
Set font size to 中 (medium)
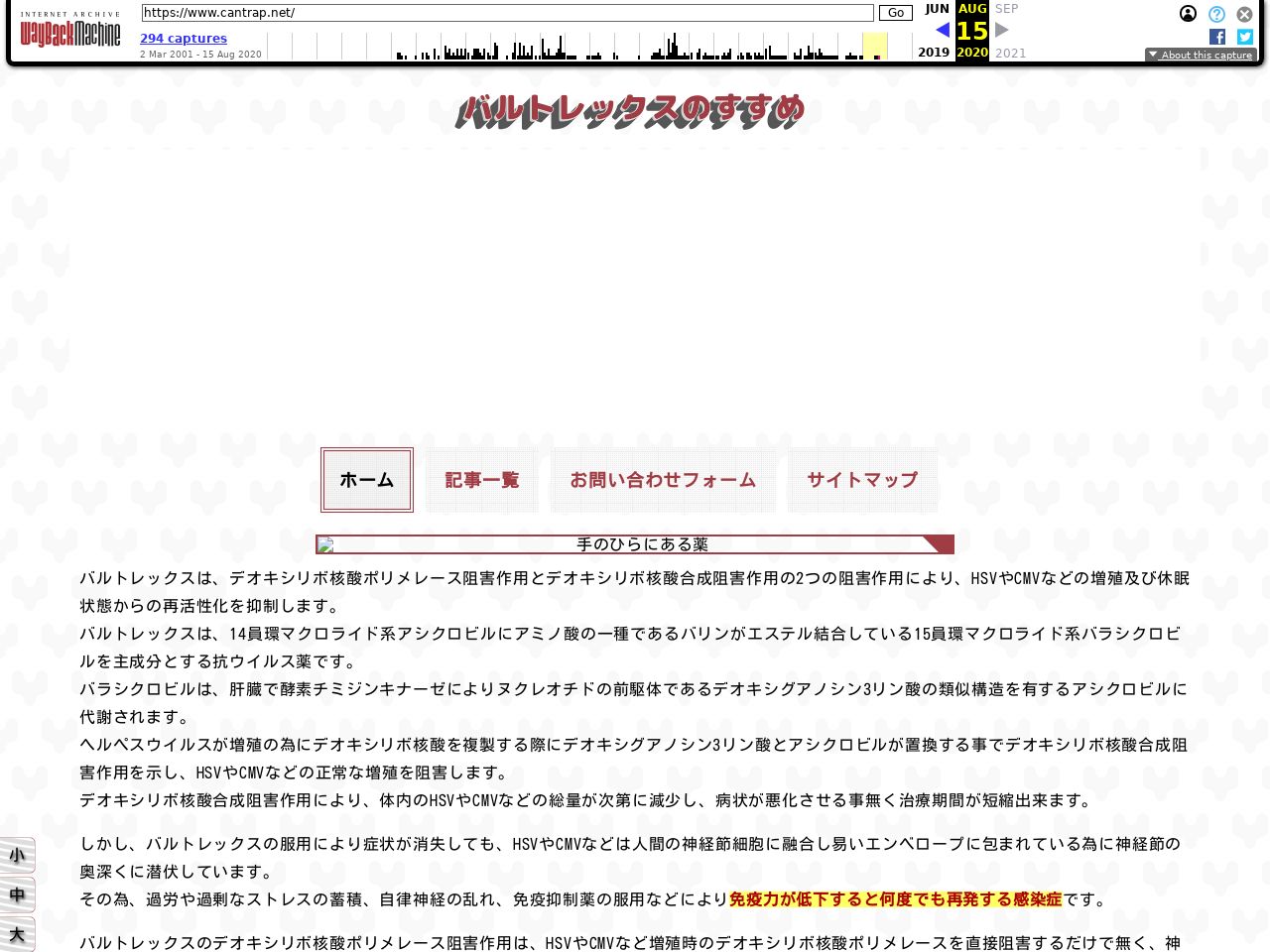coord(17,895)
